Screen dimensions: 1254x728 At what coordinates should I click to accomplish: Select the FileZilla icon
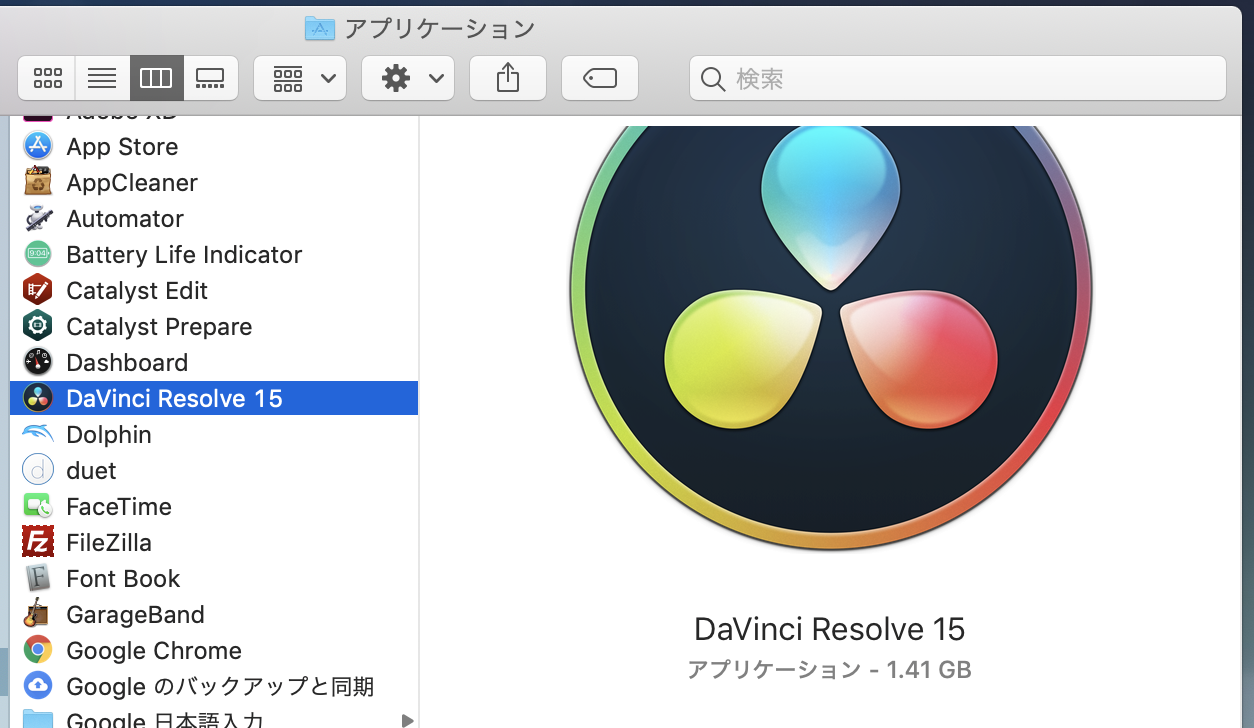tap(38, 542)
